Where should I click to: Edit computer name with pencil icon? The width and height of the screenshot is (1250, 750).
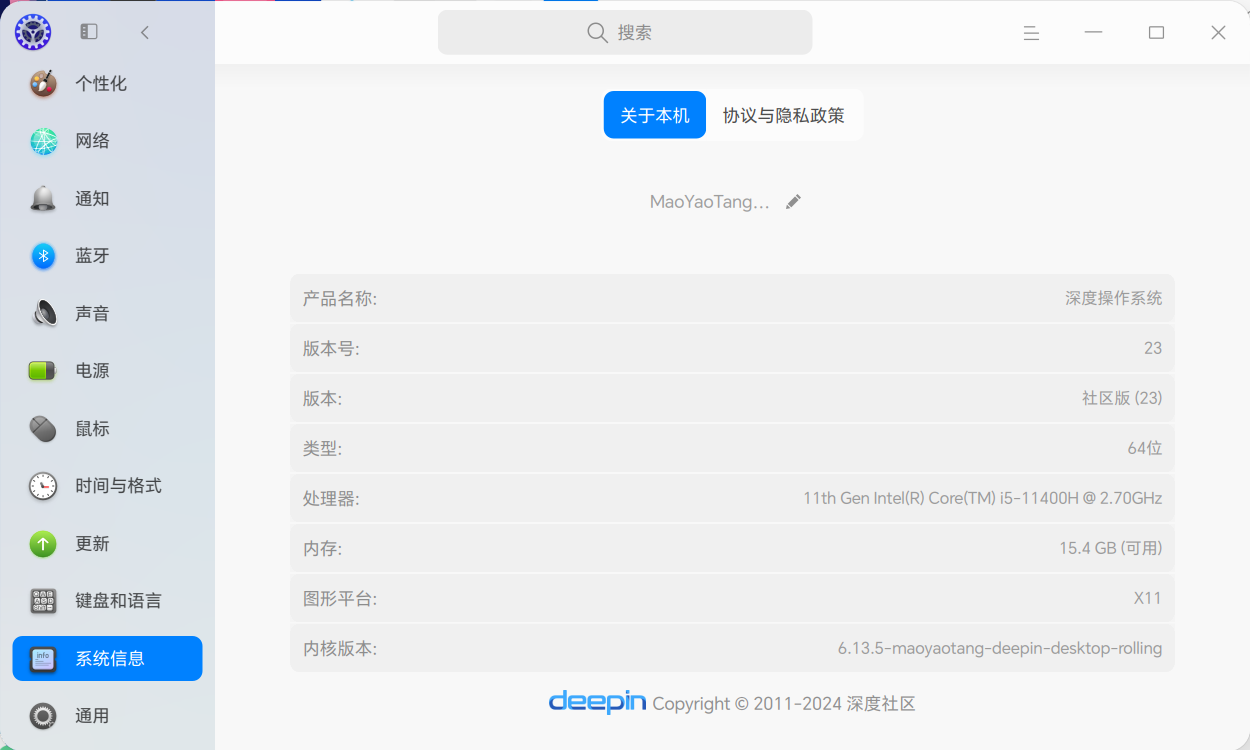[x=793, y=202]
